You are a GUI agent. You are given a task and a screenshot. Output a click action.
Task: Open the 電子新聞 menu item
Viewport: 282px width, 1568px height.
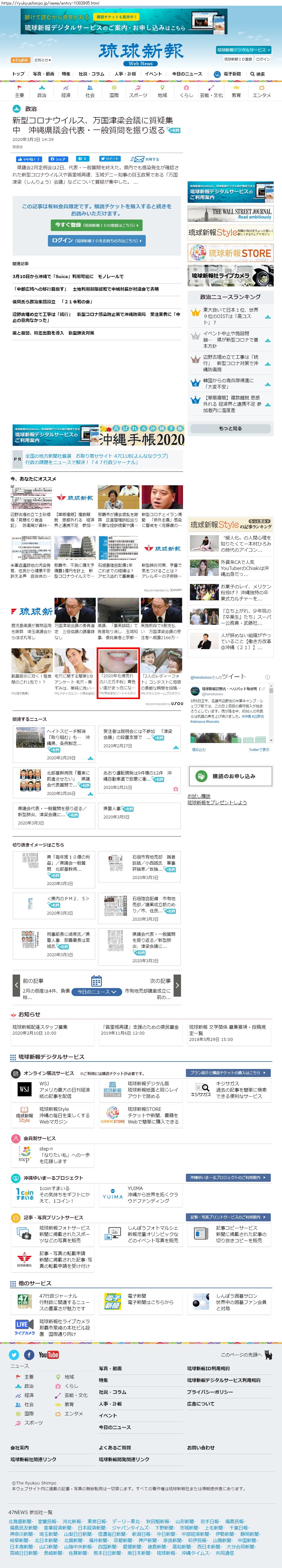[227, 74]
